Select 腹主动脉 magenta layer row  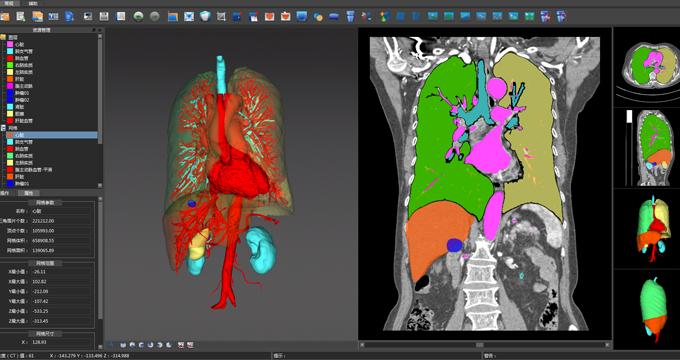[x=51, y=86]
